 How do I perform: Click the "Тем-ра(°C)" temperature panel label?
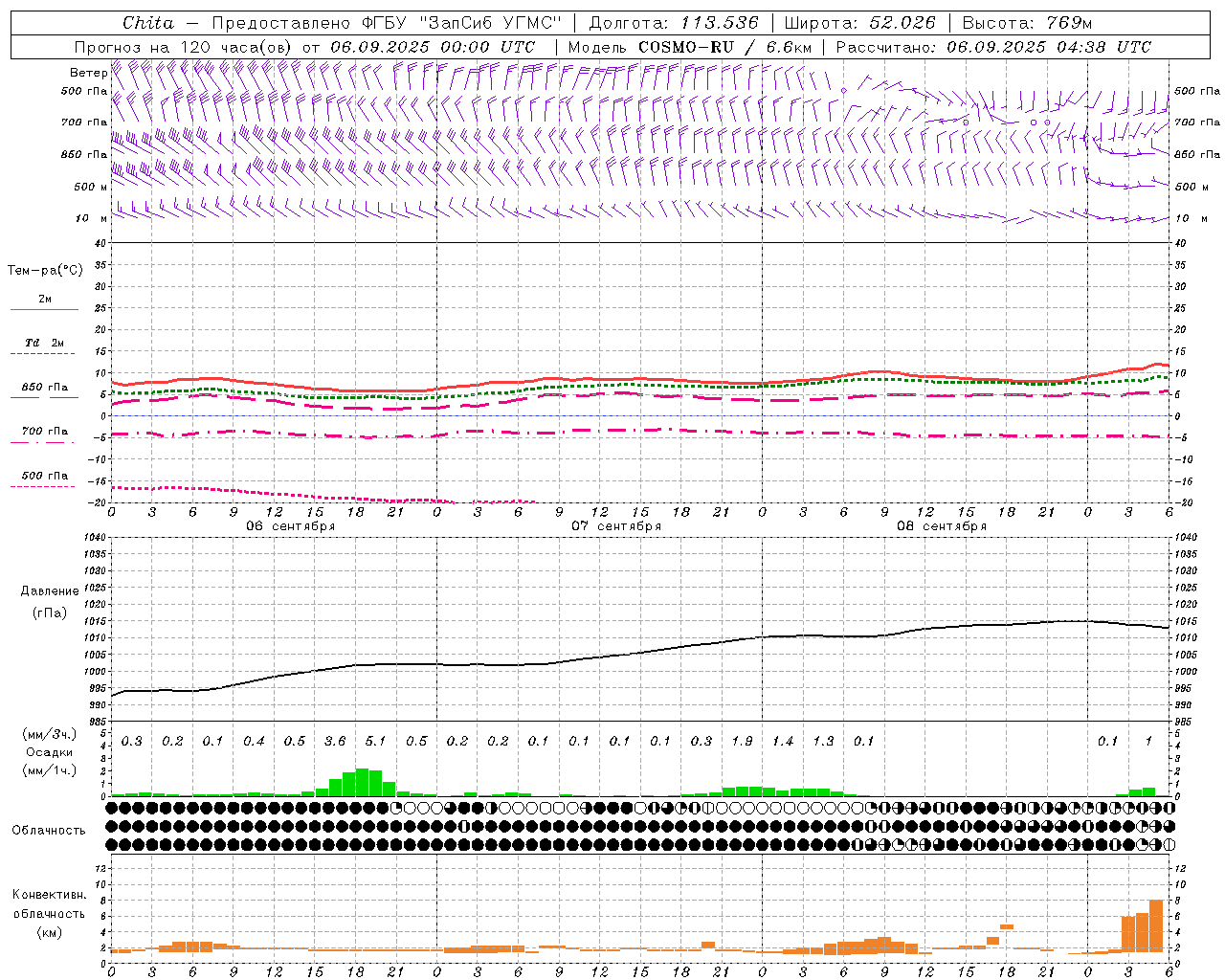pos(45,271)
